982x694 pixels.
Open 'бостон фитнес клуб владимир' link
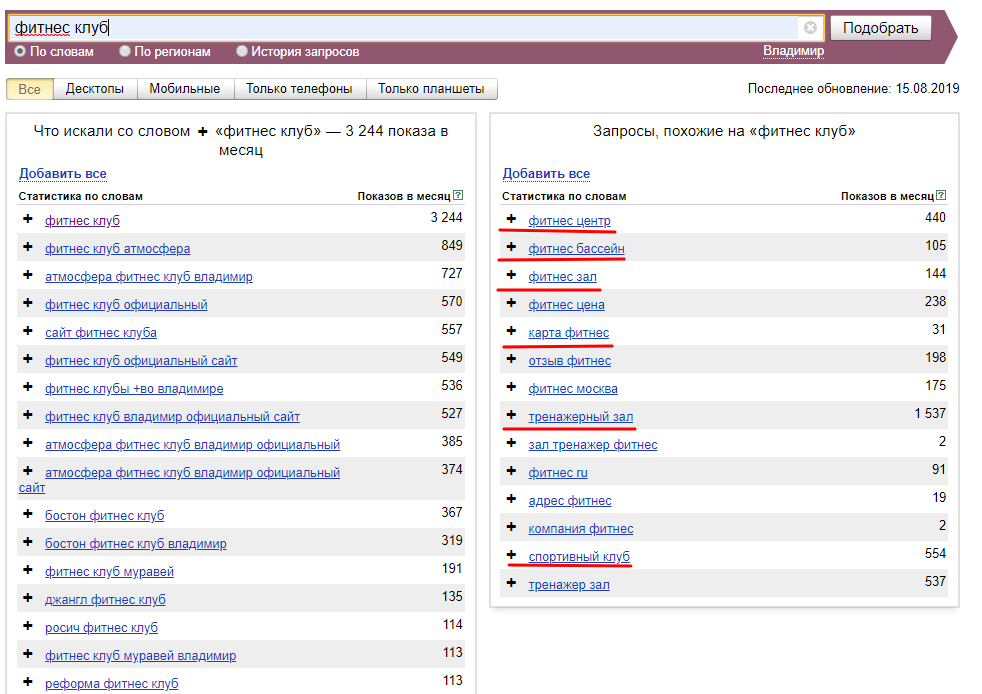tap(136, 544)
